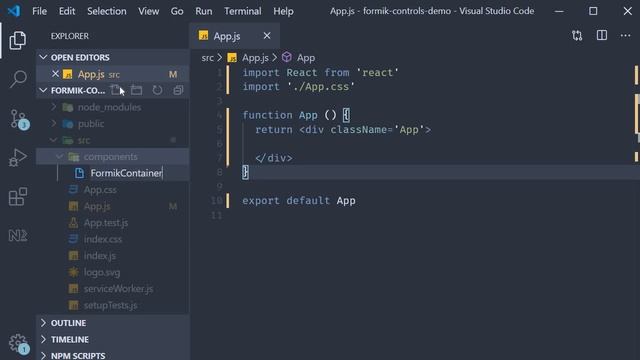Click the './App.css' import string
The height and width of the screenshot is (360, 640).
pos(321,87)
